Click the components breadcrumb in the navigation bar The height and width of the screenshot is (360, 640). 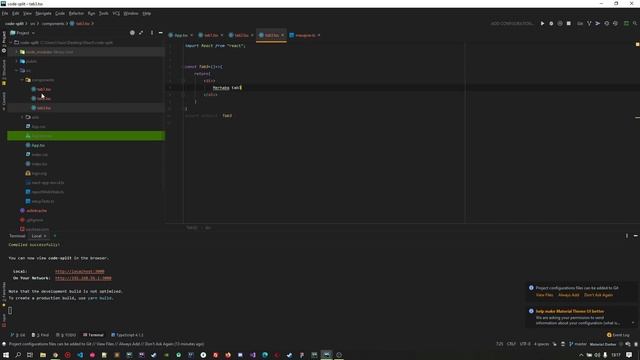[53, 24]
